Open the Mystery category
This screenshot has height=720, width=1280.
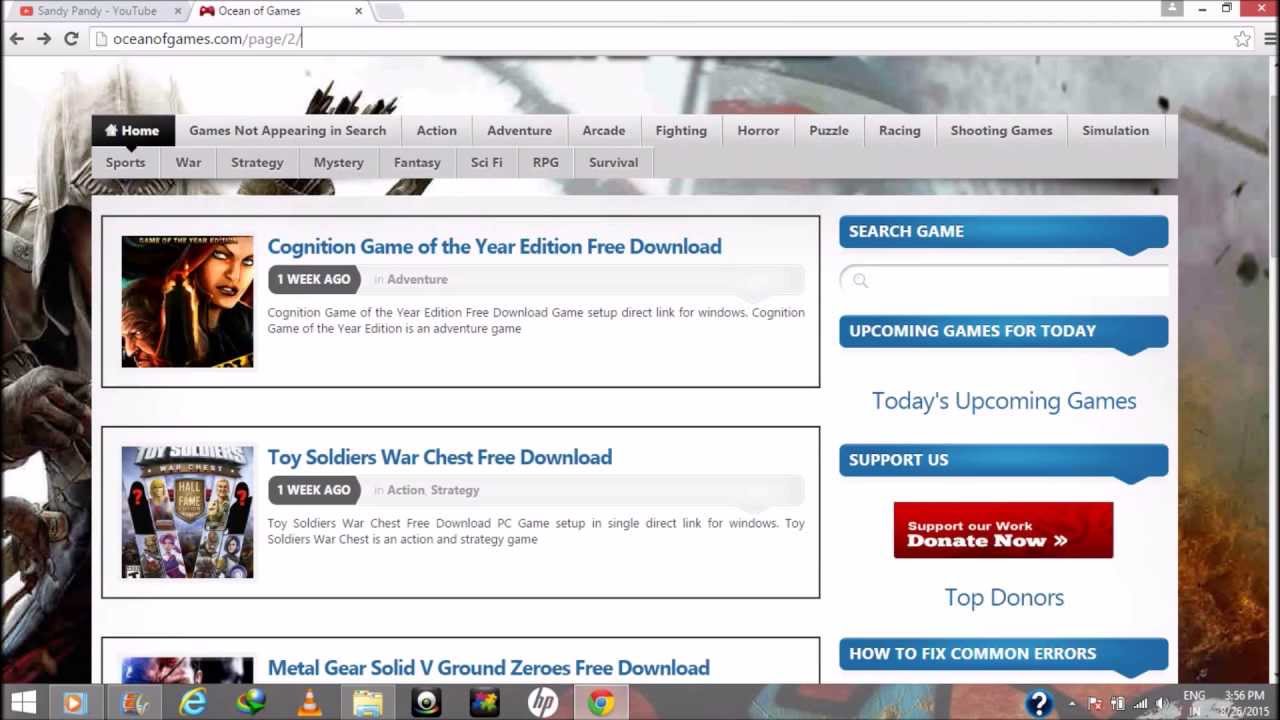click(338, 162)
